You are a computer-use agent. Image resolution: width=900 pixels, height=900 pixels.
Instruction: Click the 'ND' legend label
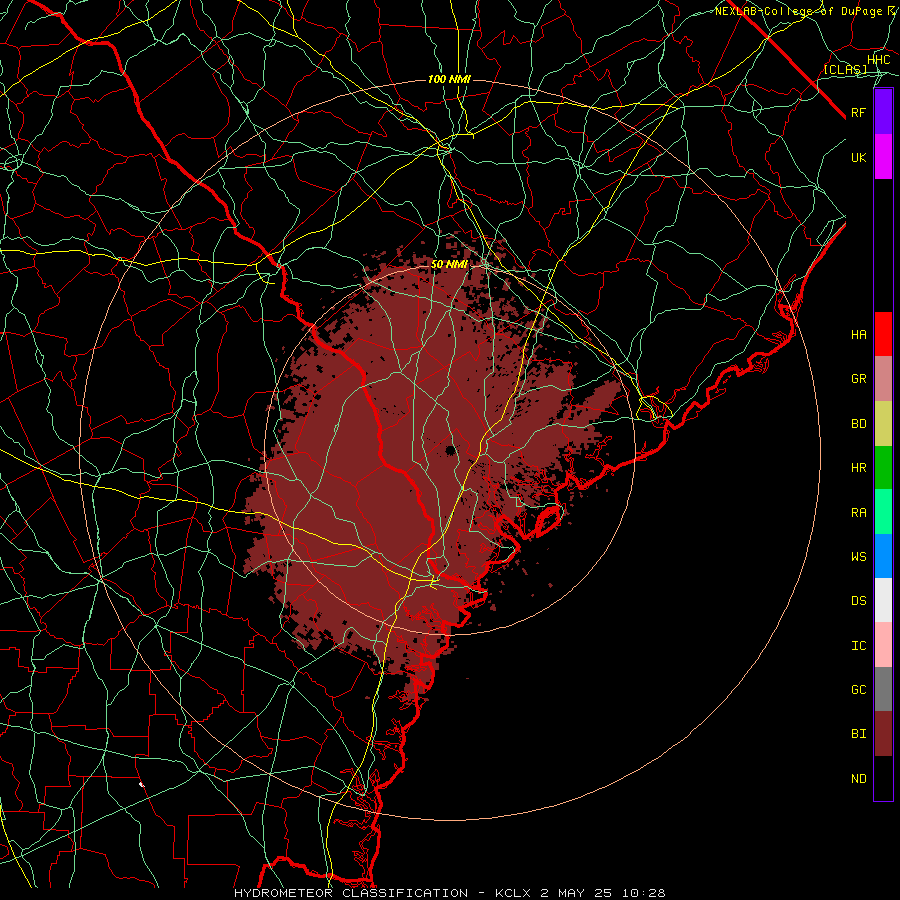pos(858,779)
